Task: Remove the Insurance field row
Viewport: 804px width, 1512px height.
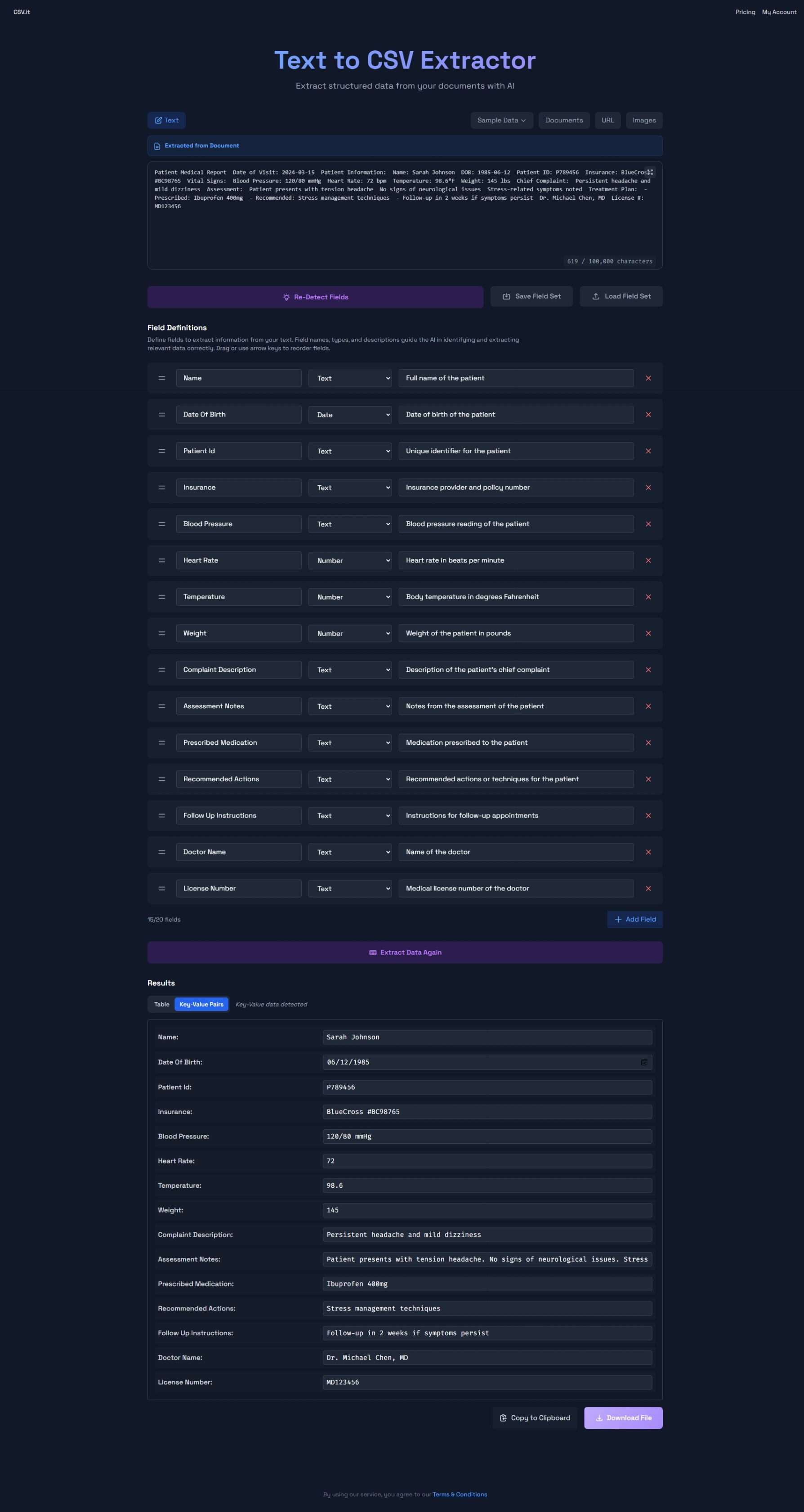Action: (648, 487)
